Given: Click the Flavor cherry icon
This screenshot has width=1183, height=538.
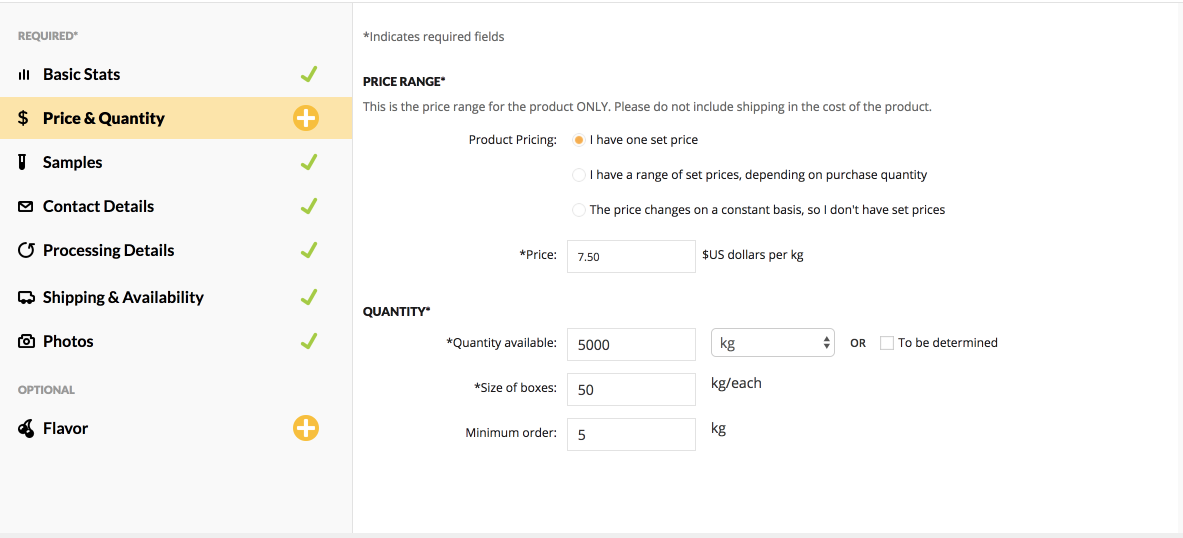Looking at the screenshot, I should coord(26,428).
